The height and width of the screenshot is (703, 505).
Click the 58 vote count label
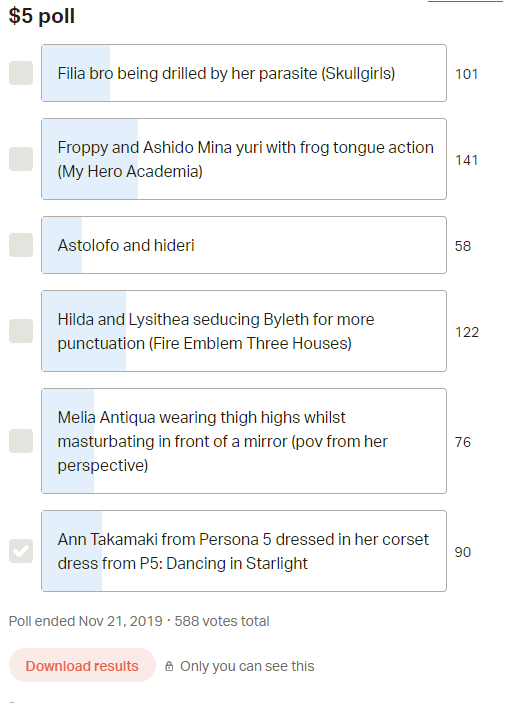tap(463, 246)
